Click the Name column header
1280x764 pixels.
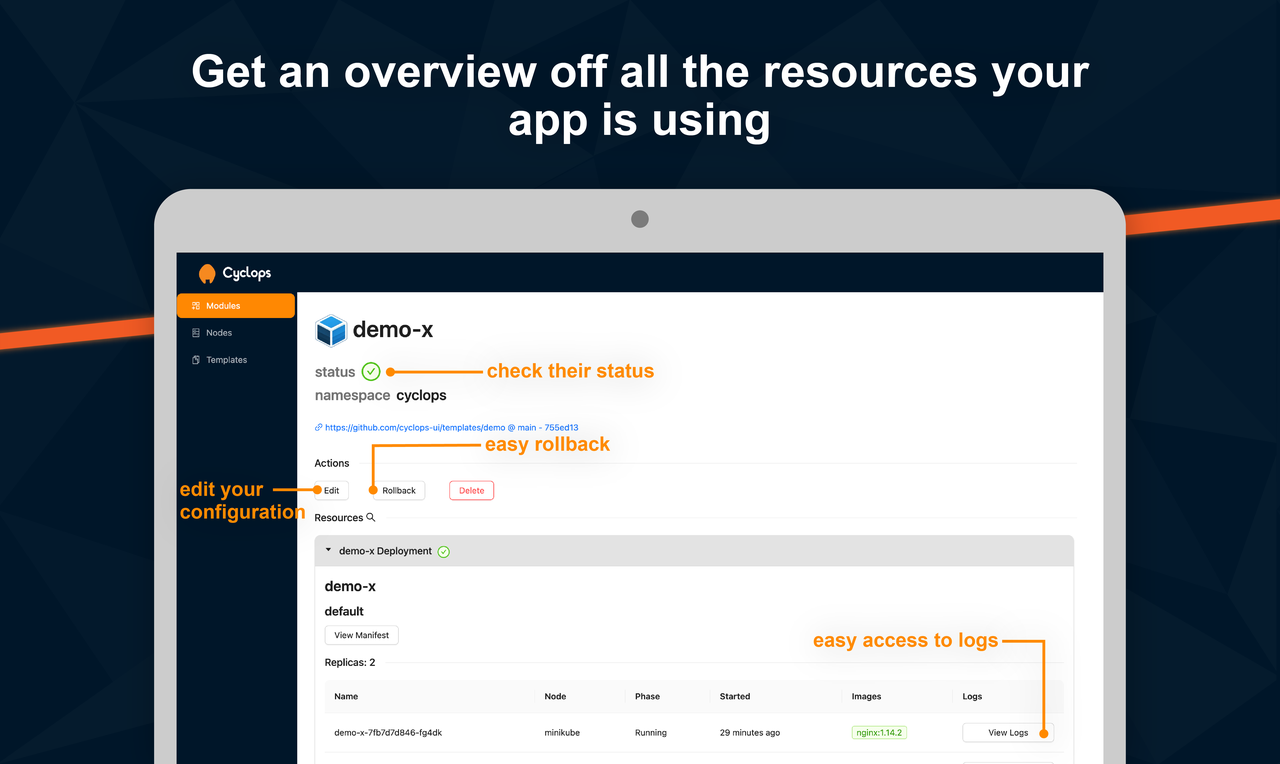(x=346, y=696)
